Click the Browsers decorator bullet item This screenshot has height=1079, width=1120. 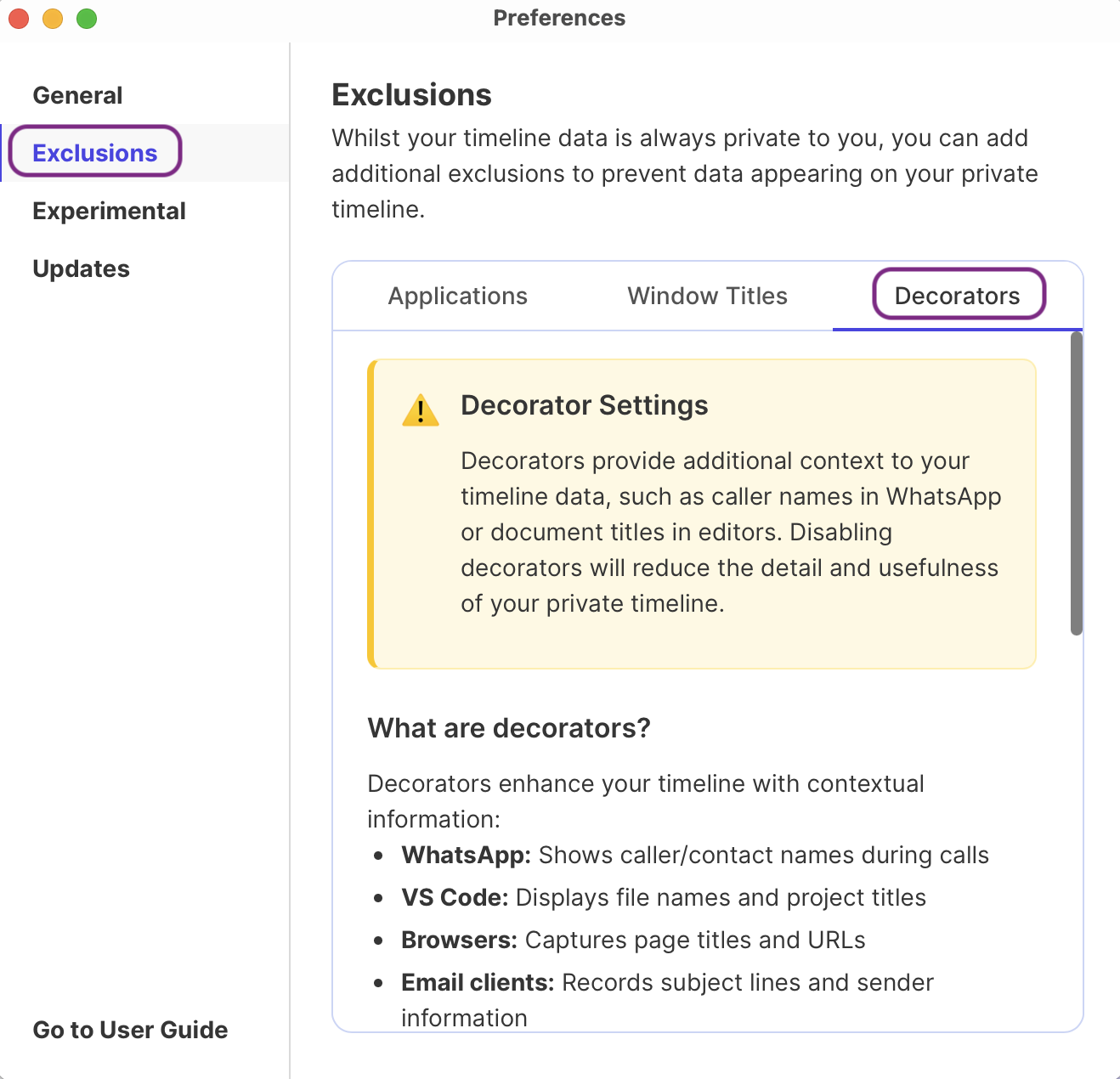coord(632,941)
